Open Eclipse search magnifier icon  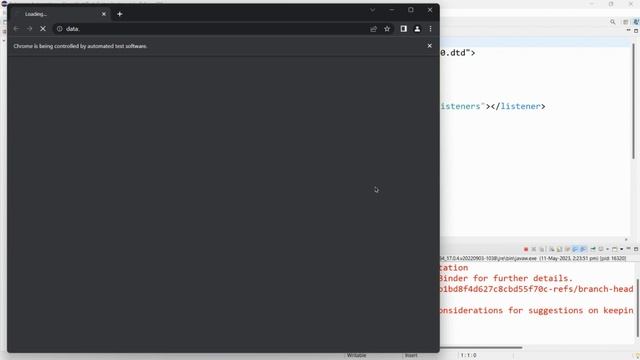pyautogui.click(x=613, y=22)
